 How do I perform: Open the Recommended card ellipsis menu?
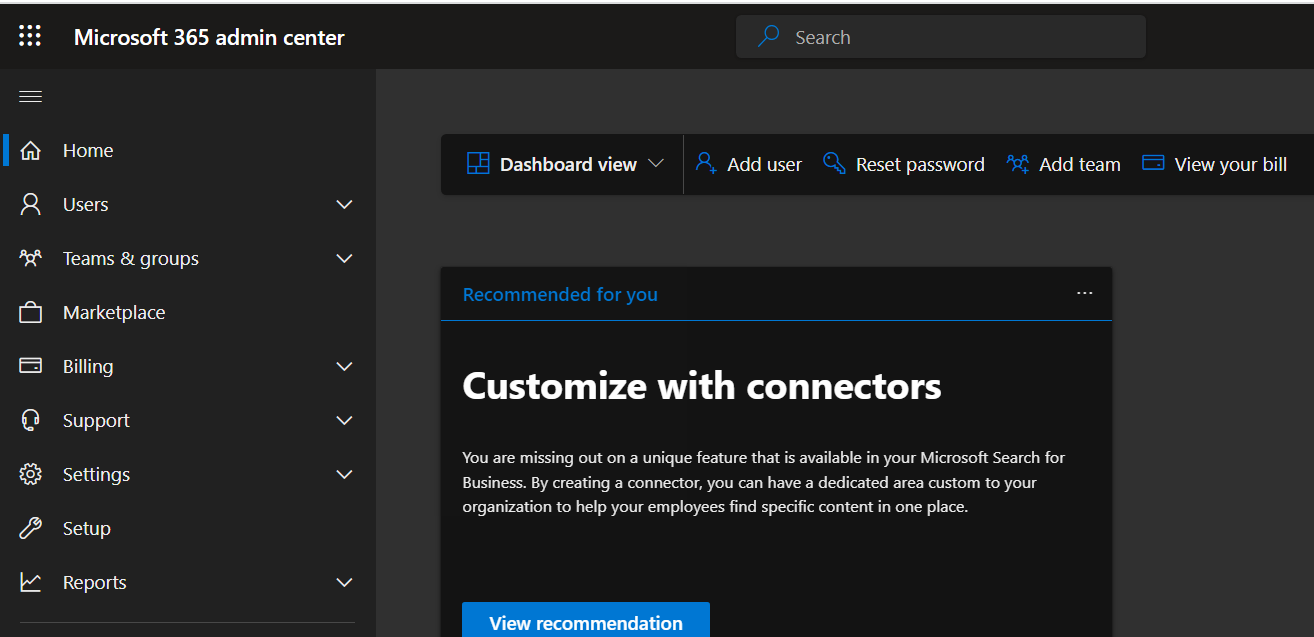point(1085,293)
